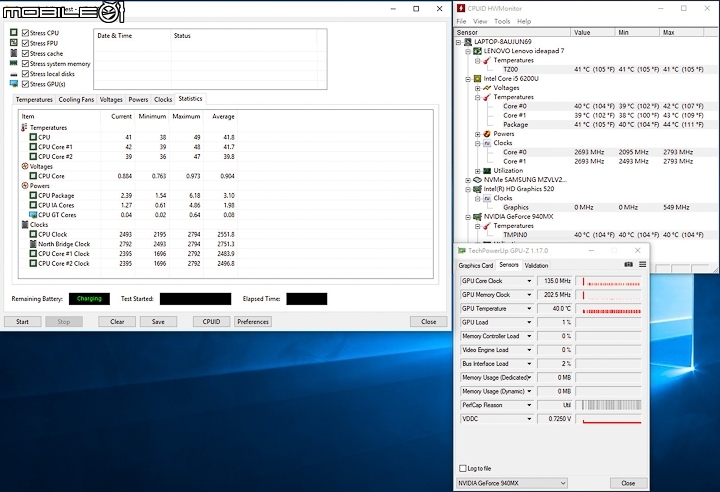Switch to the Temperatures tab
Viewport: 720px width, 492px height.
[x=34, y=99]
